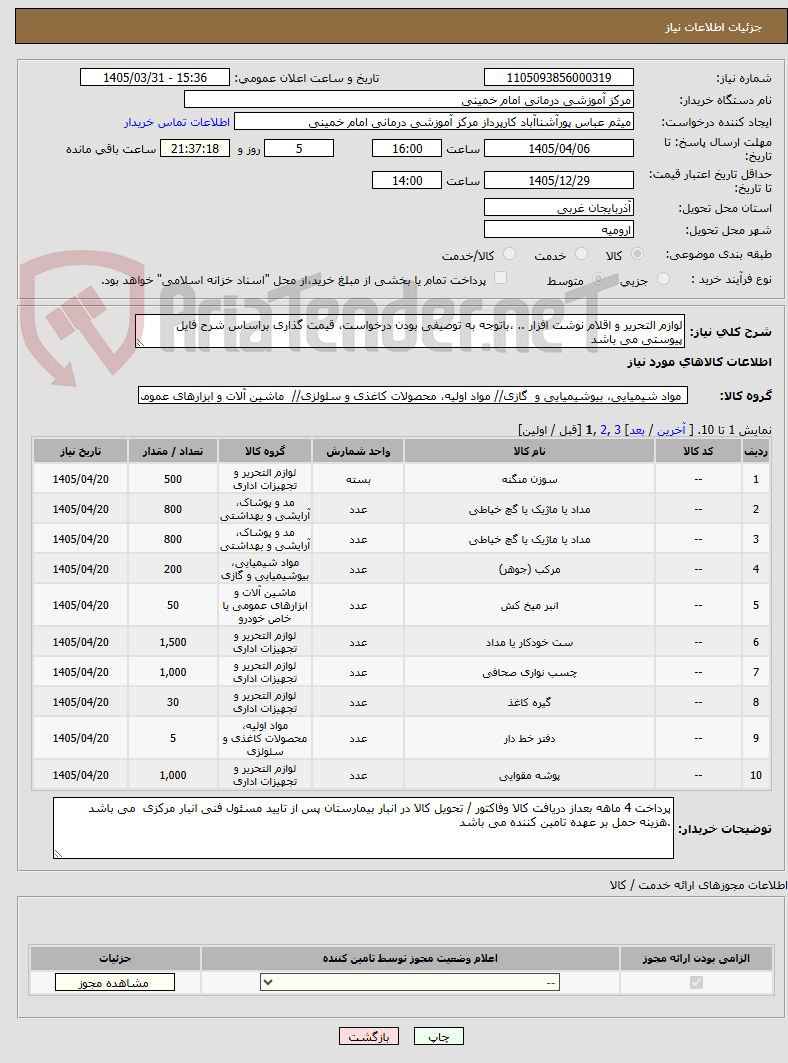The height and width of the screenshot is (1063, 788).
Task: Go to the last page link آخرین
Action: [x=671, y=430]
